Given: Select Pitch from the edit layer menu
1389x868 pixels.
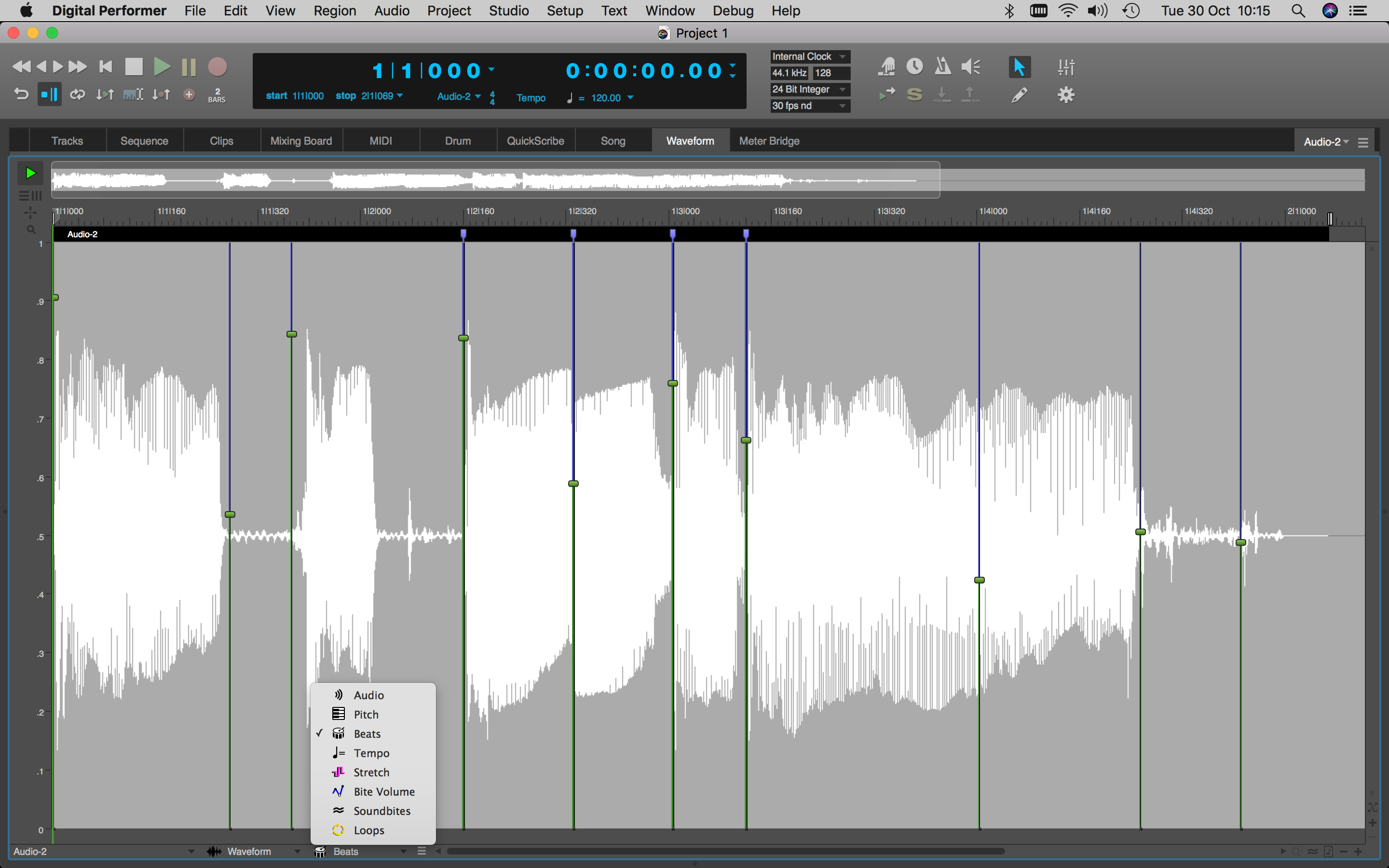Looking at the screenshot, I should pos(373,715).
